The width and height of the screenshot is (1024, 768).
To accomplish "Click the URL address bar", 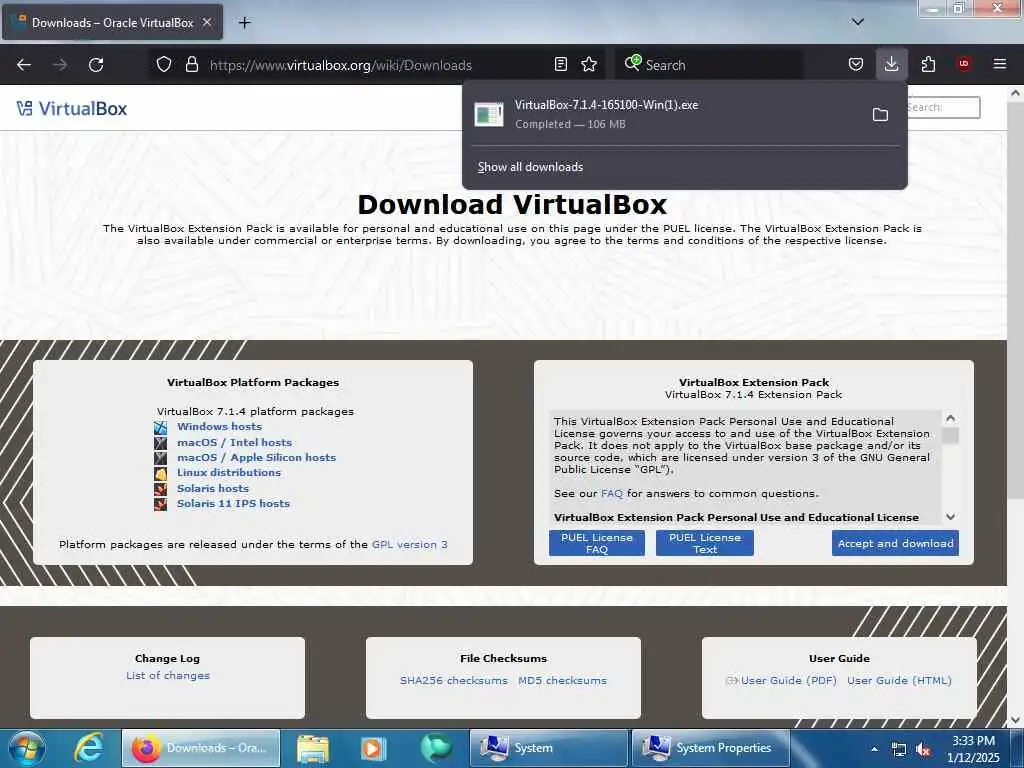I will pyautogui.click(x=376, y=65).
